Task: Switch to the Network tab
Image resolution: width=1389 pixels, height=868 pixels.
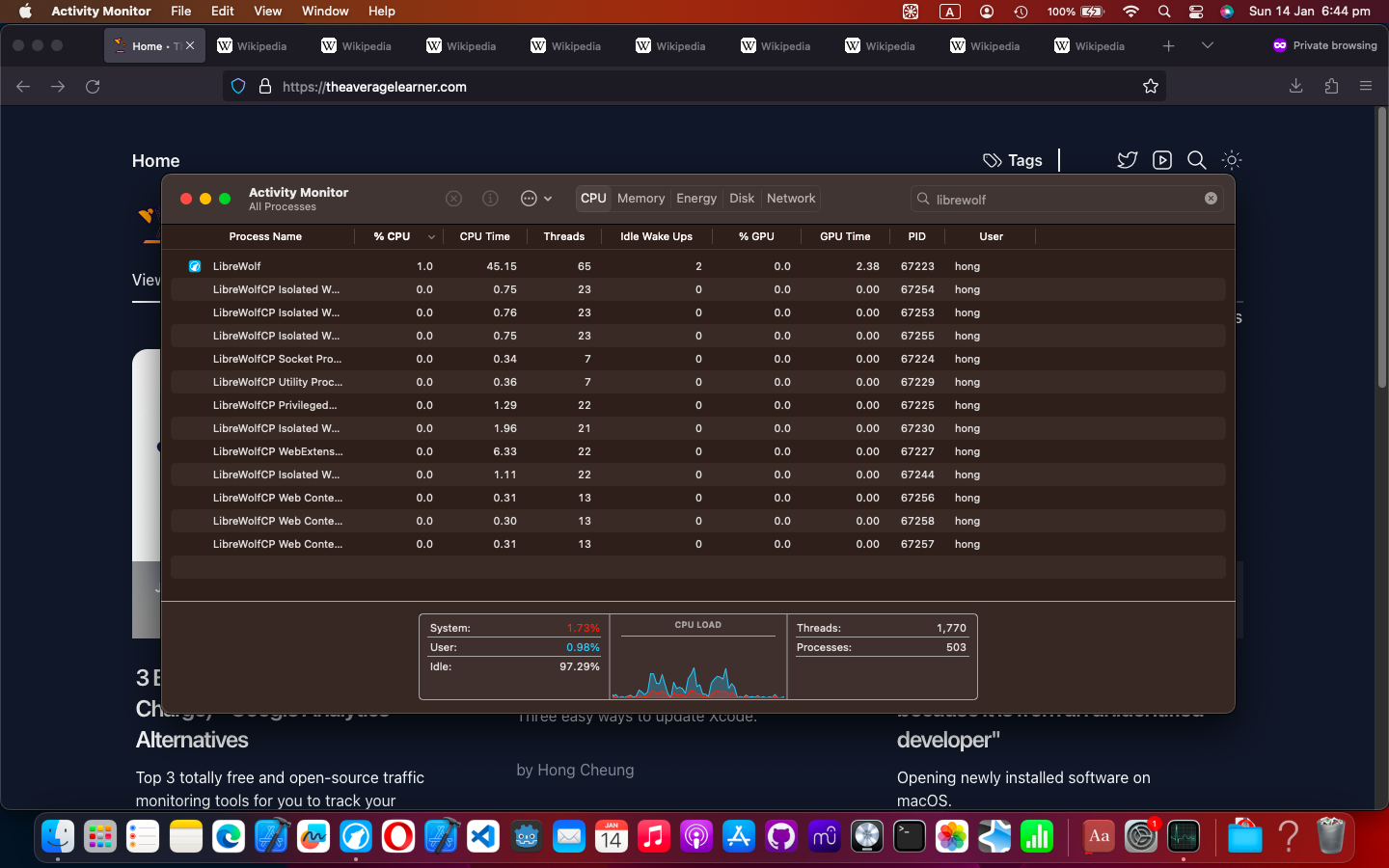Action: 791,199
